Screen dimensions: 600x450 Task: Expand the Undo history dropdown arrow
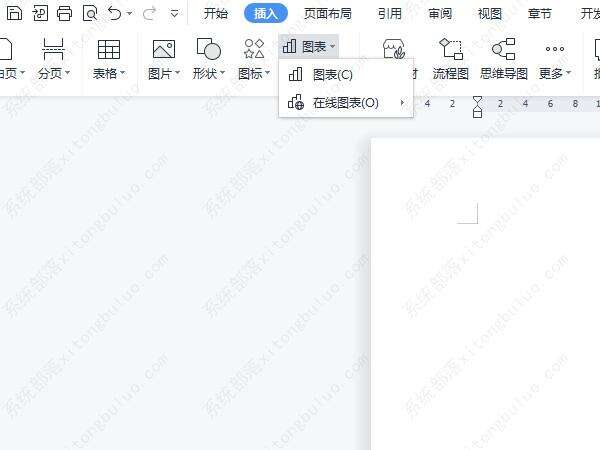pos(130,14)
